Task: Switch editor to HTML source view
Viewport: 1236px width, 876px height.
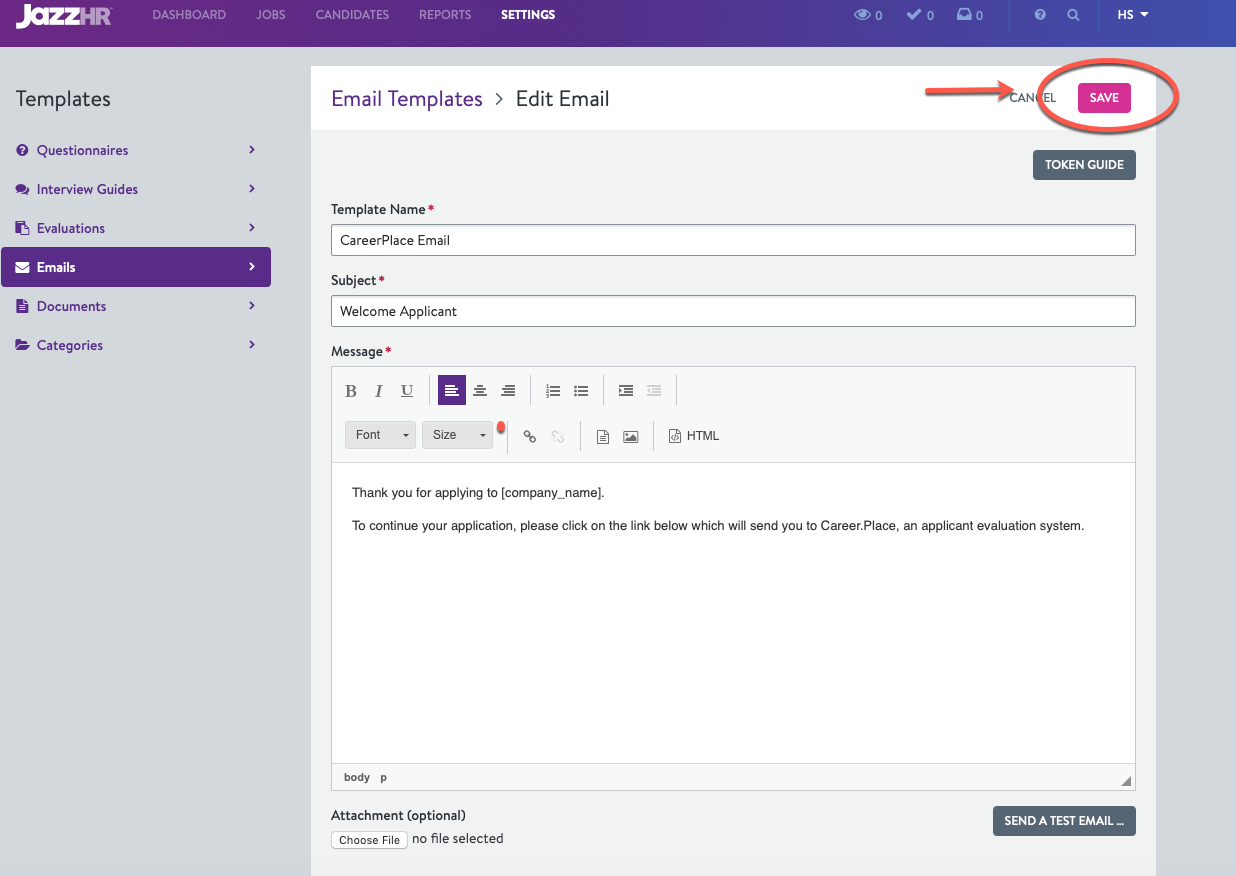Action: coord(694,436)
